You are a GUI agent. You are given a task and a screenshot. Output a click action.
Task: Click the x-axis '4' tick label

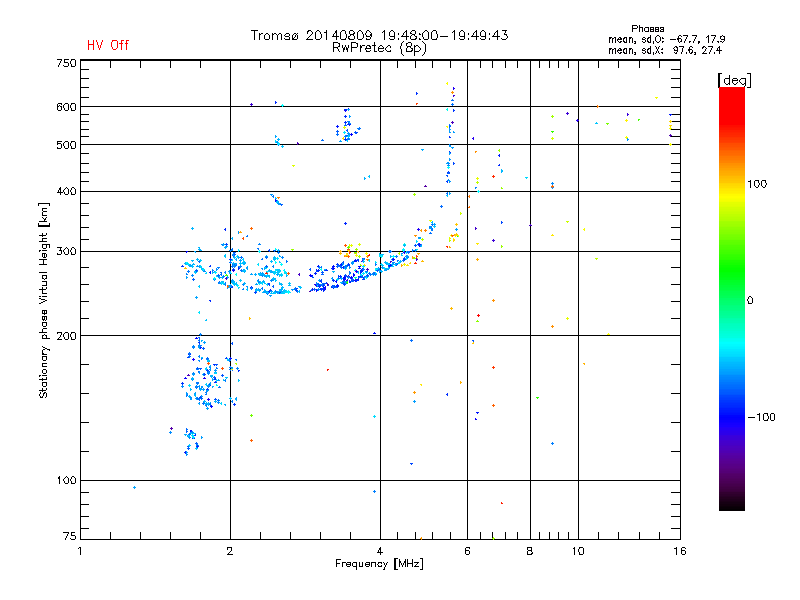[380, 551]
